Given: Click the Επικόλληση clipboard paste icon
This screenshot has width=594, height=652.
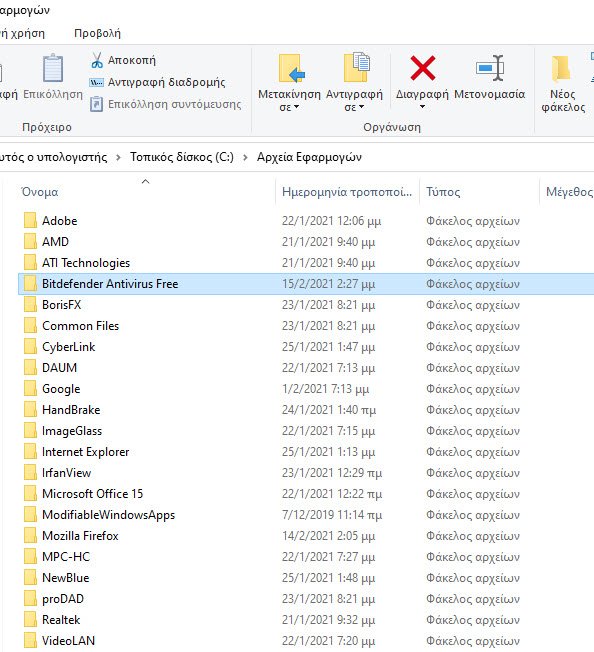Looking at the screenshot, I should point(53,68).
